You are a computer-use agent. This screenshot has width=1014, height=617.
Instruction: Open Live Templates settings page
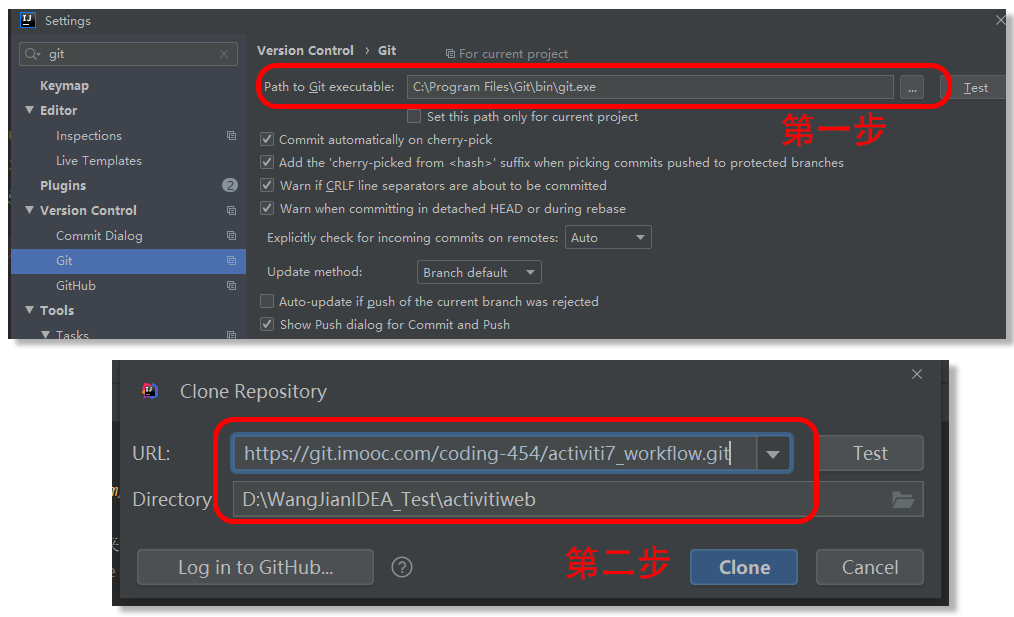tap(98, 160)
